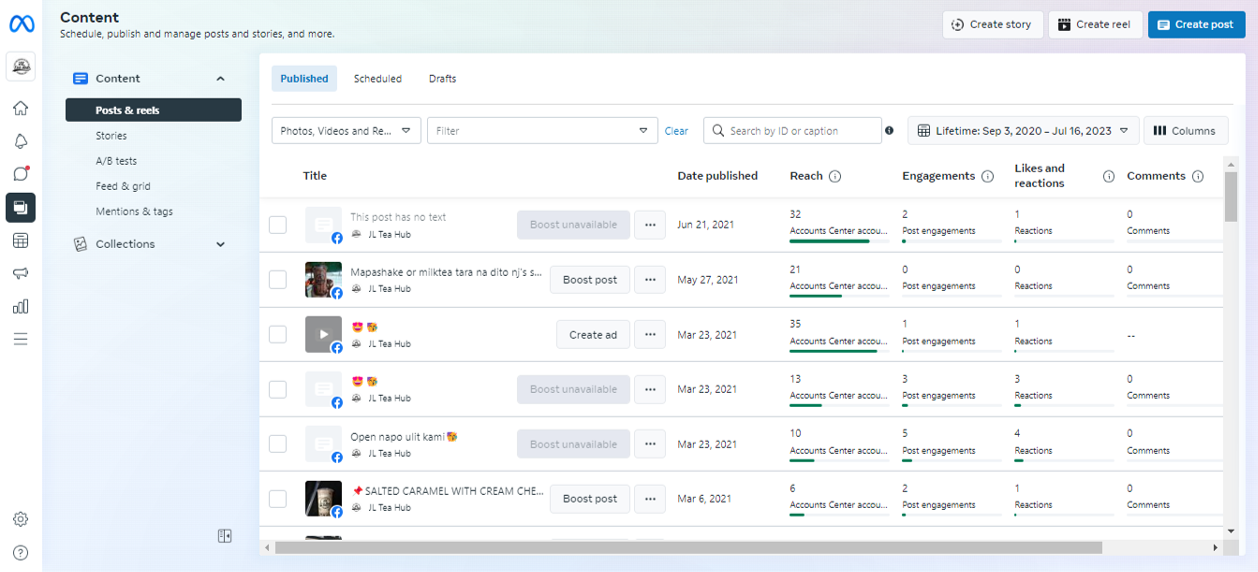Collapse the Content section
The width and height of the screenshot is (1258, 572).
click(x=221, y=79)
